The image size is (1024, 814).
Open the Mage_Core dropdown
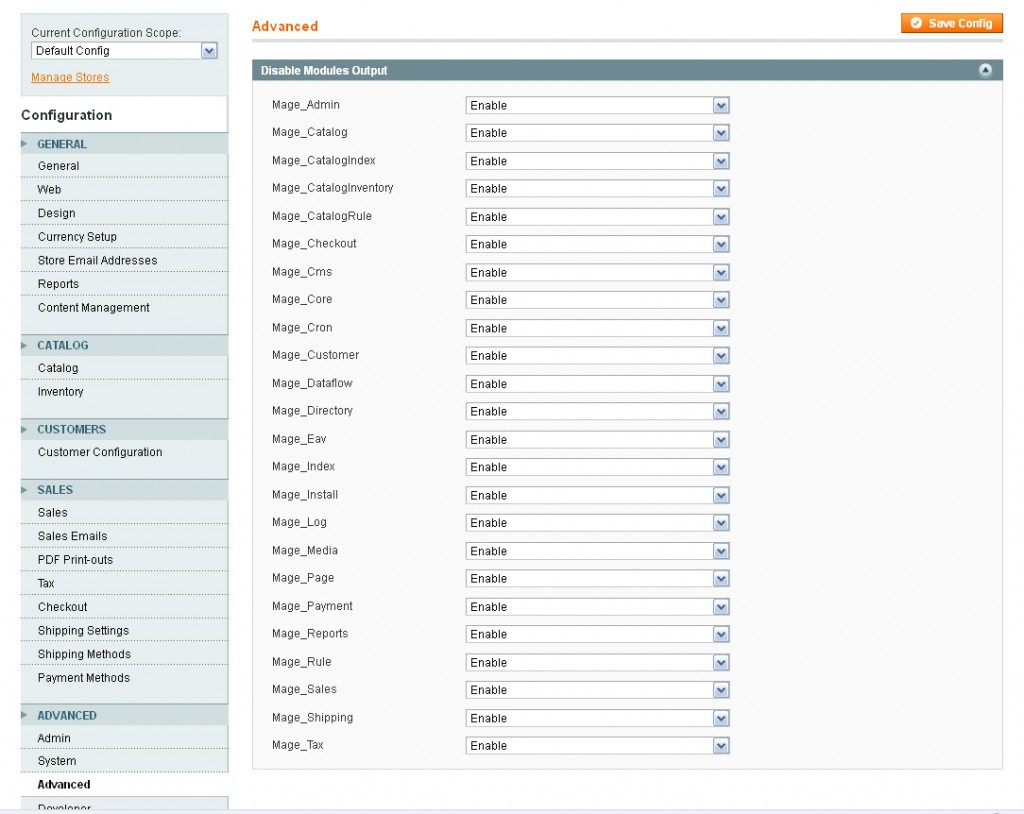(x=597, y=300)
